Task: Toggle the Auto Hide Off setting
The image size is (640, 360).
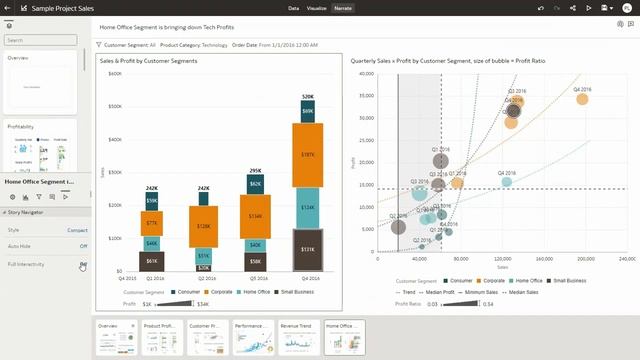Action: (x=83, y=246)
